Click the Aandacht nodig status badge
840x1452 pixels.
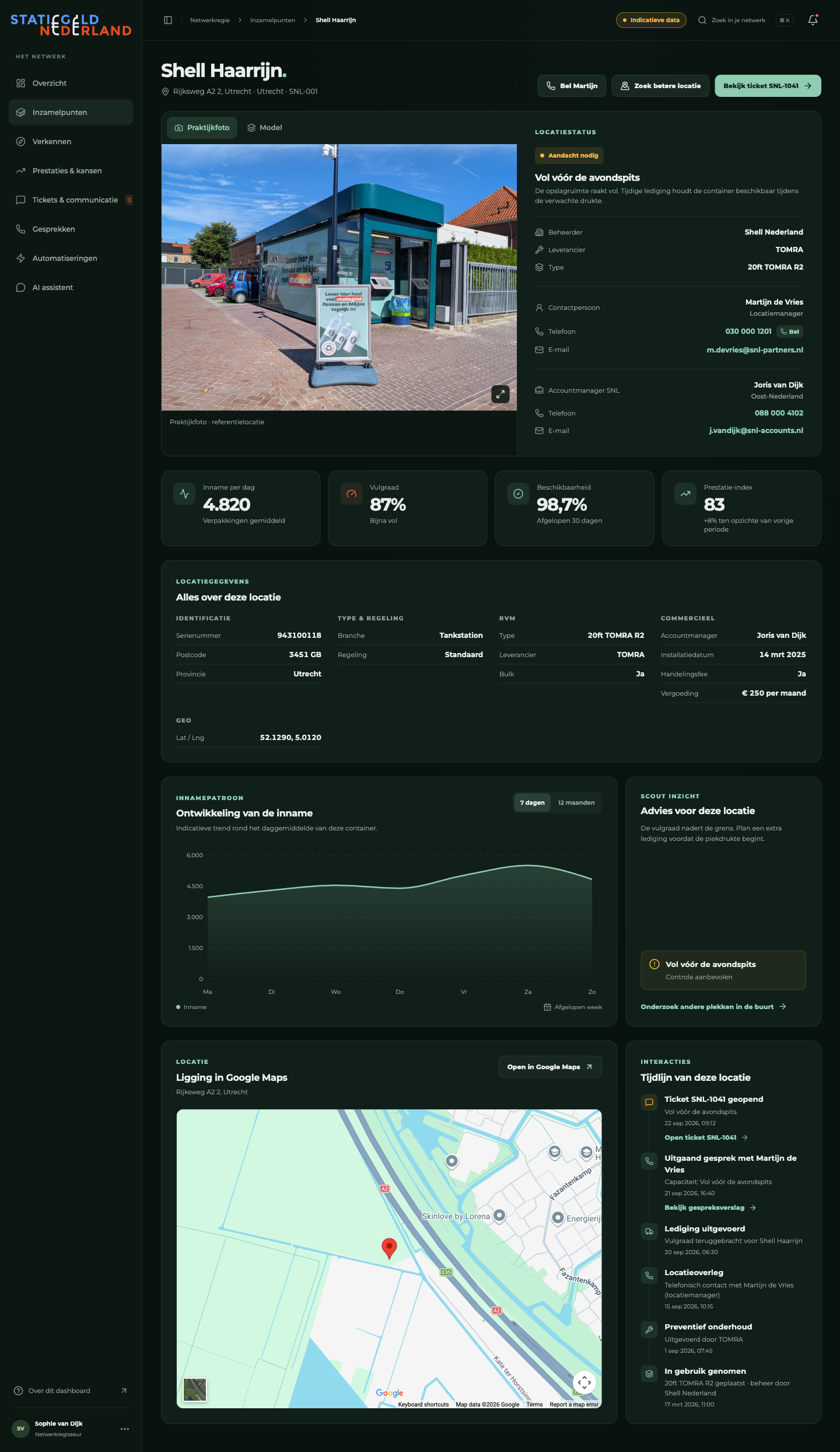[x=569, y=156]
